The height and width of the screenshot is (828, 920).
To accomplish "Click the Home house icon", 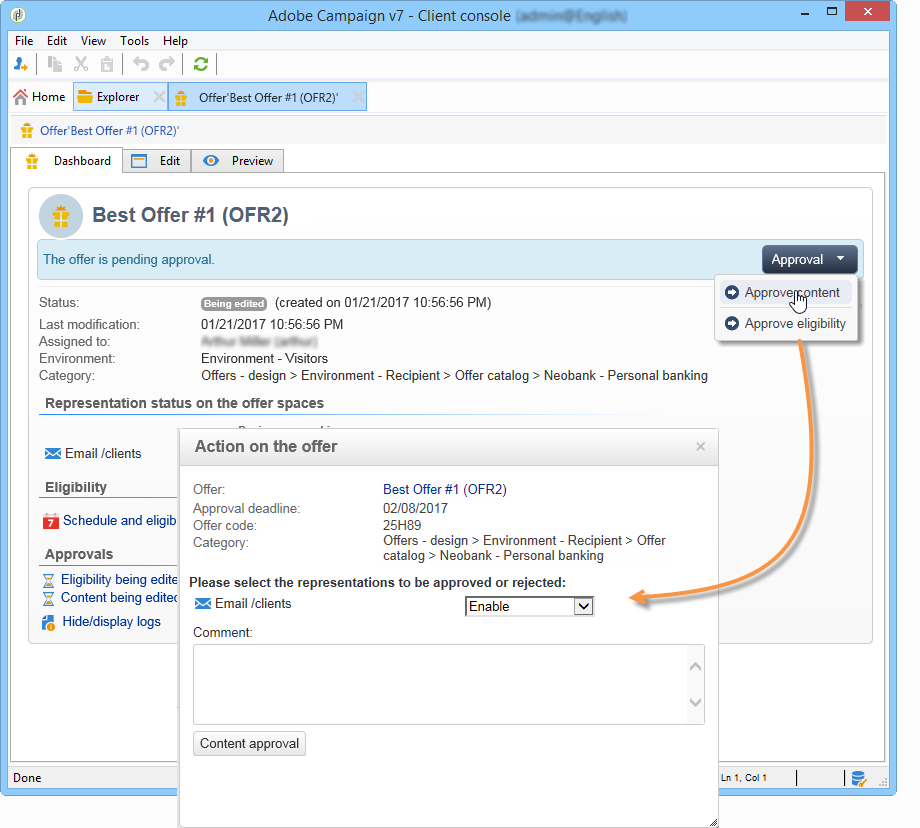I will coord(21,97).
